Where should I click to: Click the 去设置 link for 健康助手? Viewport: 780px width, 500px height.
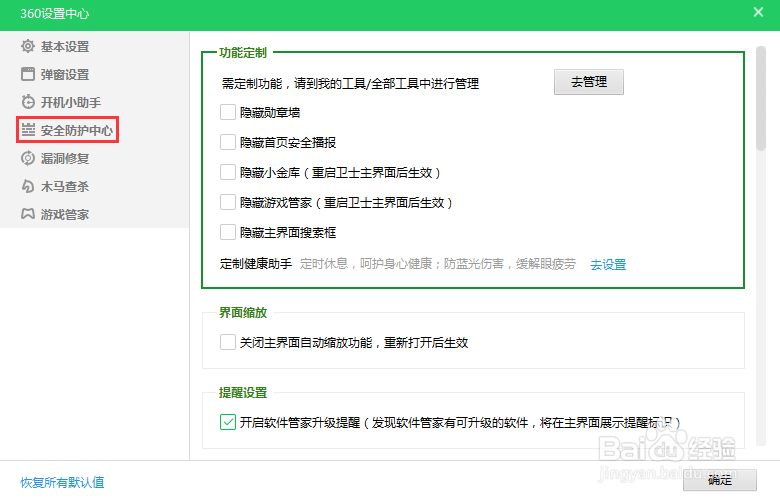(x=608, y=264)
